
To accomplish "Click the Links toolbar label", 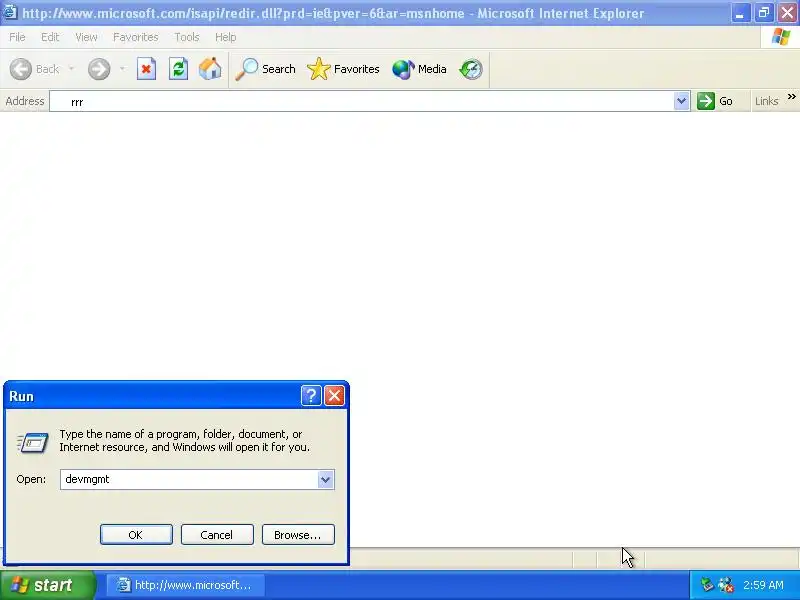I will pos(766,101).
